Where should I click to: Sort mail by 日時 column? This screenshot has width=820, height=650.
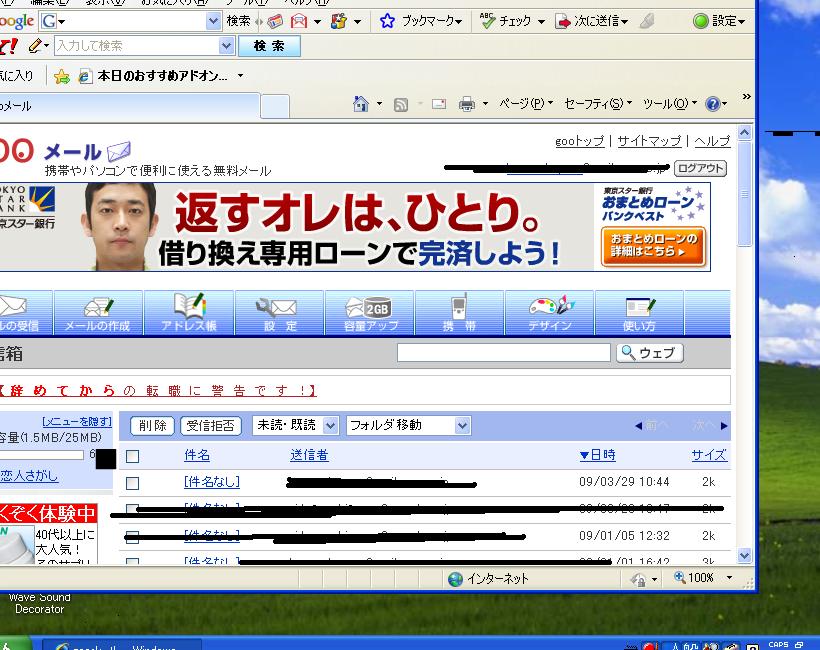[x=597, y=455]
